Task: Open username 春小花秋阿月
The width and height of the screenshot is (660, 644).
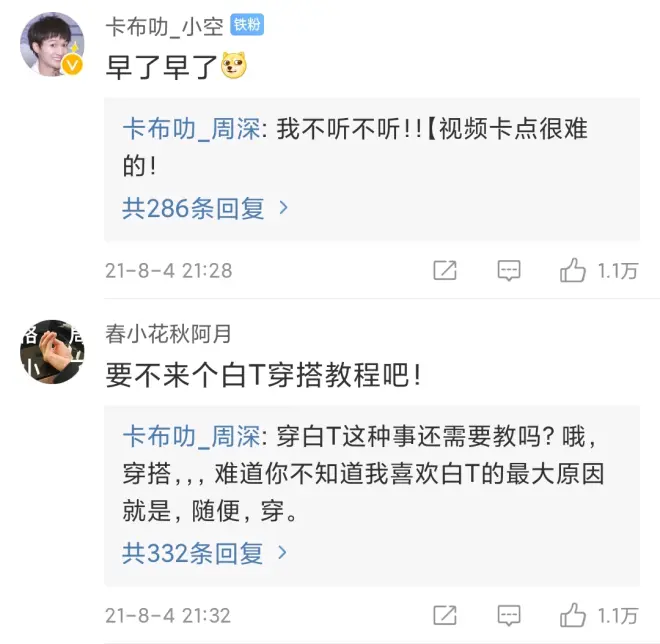Action: (167, 333)
